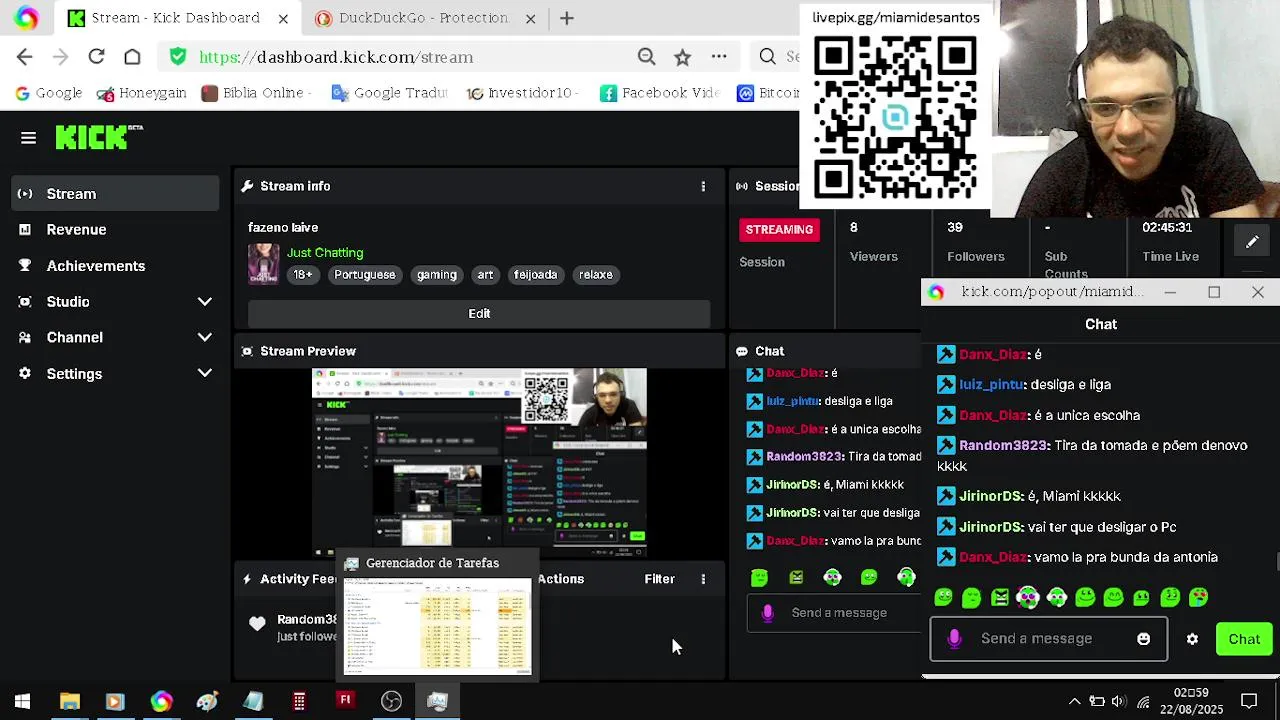Open the Activity Feed Filter
1280x720 pixels.
[659, 579]
